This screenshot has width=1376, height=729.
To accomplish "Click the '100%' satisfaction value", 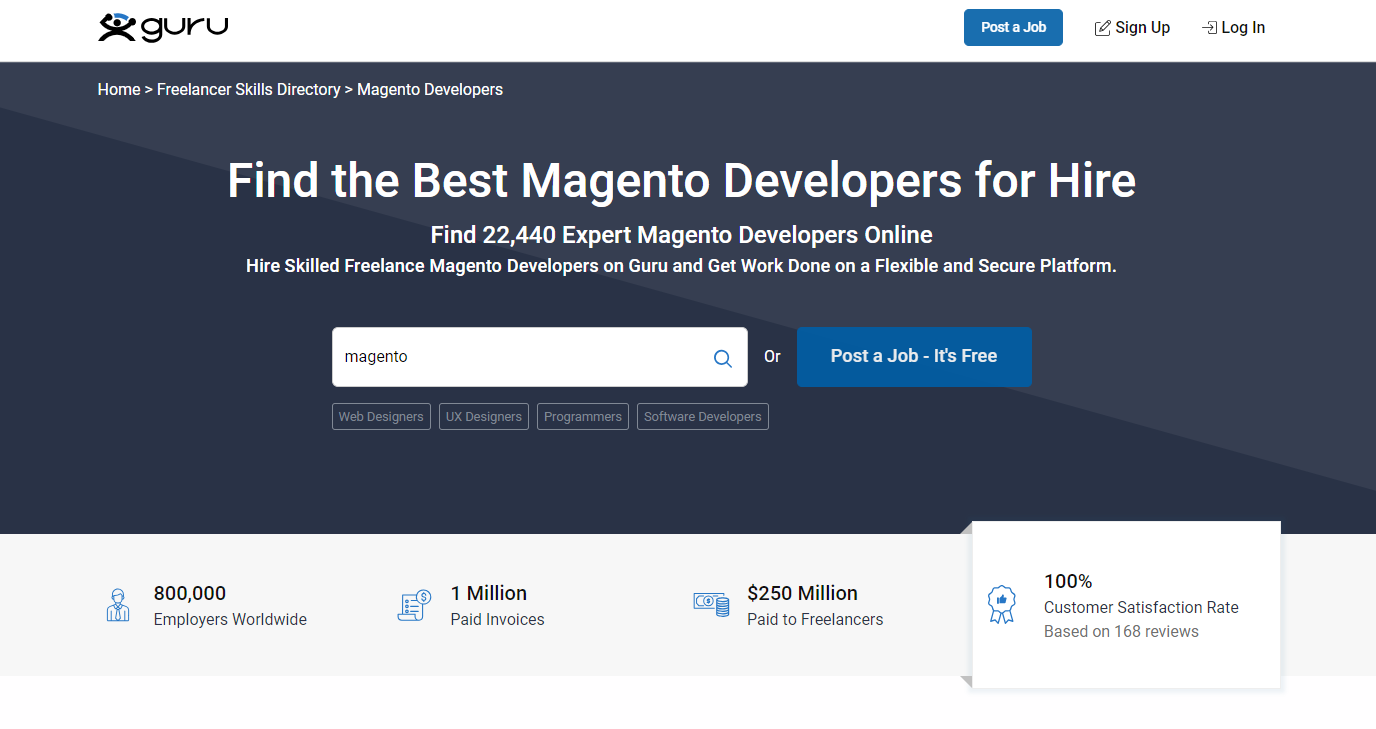I will point(1068,581).
